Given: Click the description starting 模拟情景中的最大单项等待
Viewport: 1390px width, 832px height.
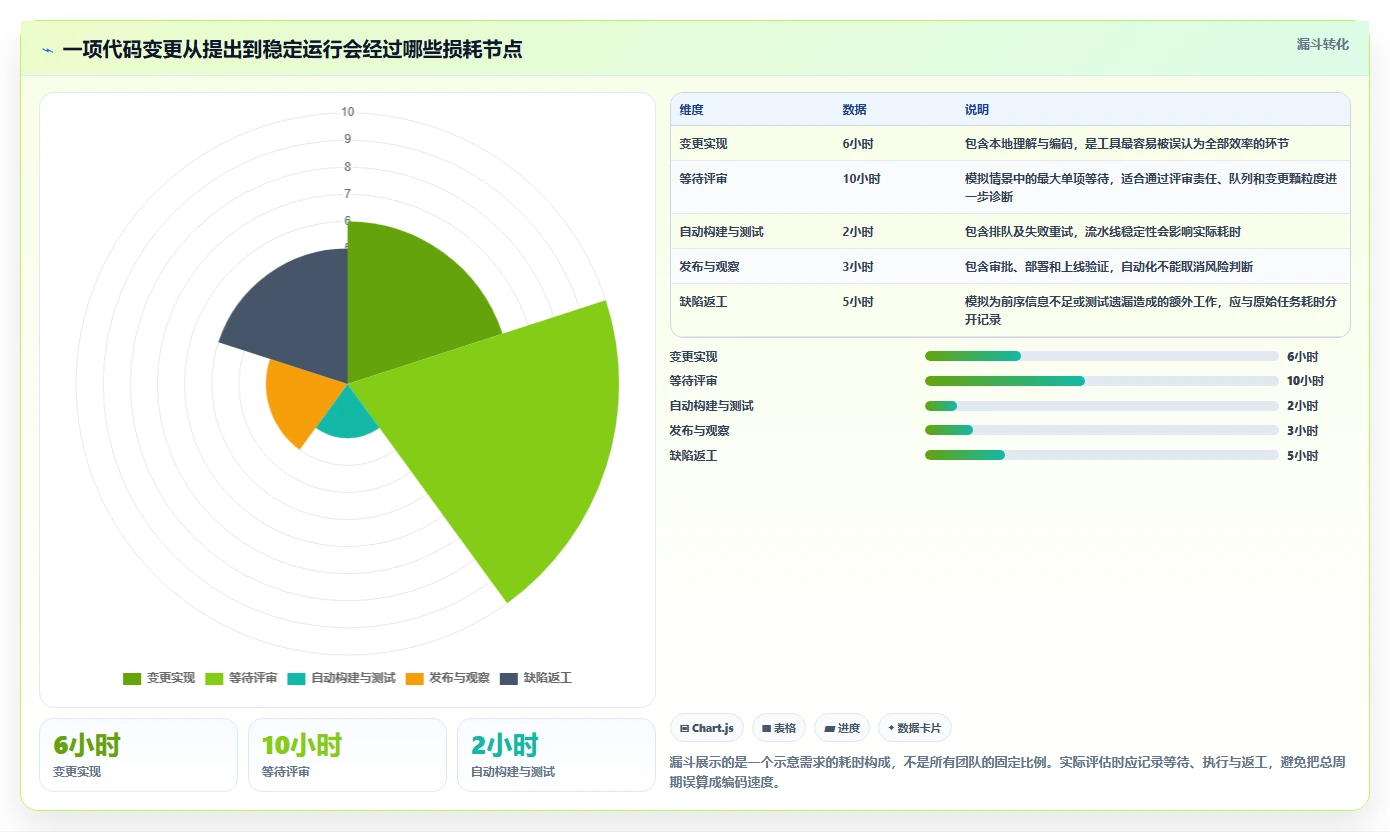Looking at the screenshot, I should (x=1151, y=188).
